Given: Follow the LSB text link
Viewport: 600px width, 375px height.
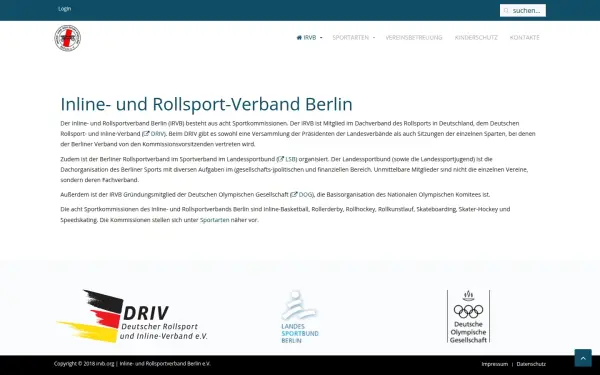Looking at the screenshot, I should [x=290, y=159].
